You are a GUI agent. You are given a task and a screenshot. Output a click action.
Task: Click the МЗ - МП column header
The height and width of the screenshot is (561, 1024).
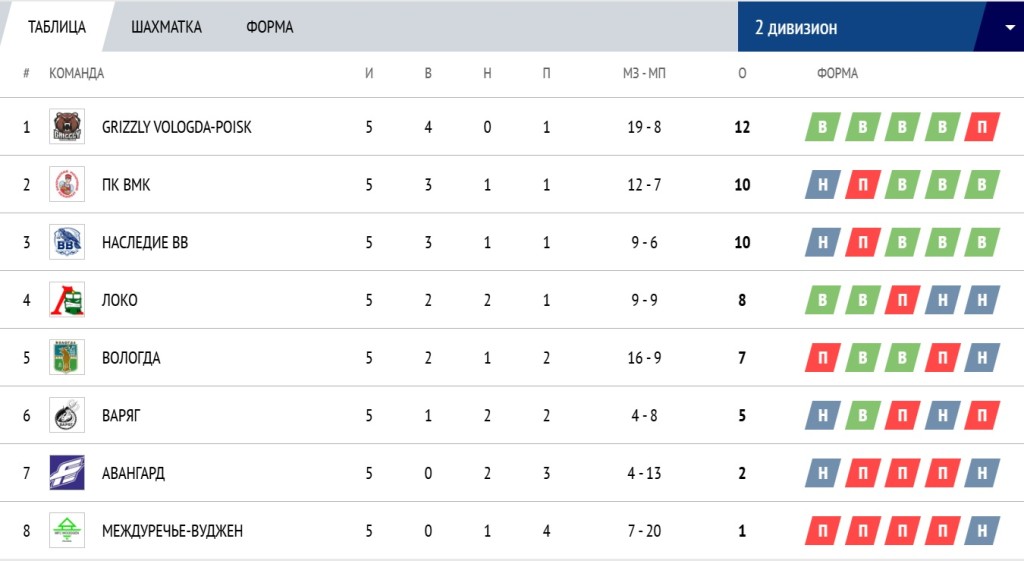click(x=644, y=73)
